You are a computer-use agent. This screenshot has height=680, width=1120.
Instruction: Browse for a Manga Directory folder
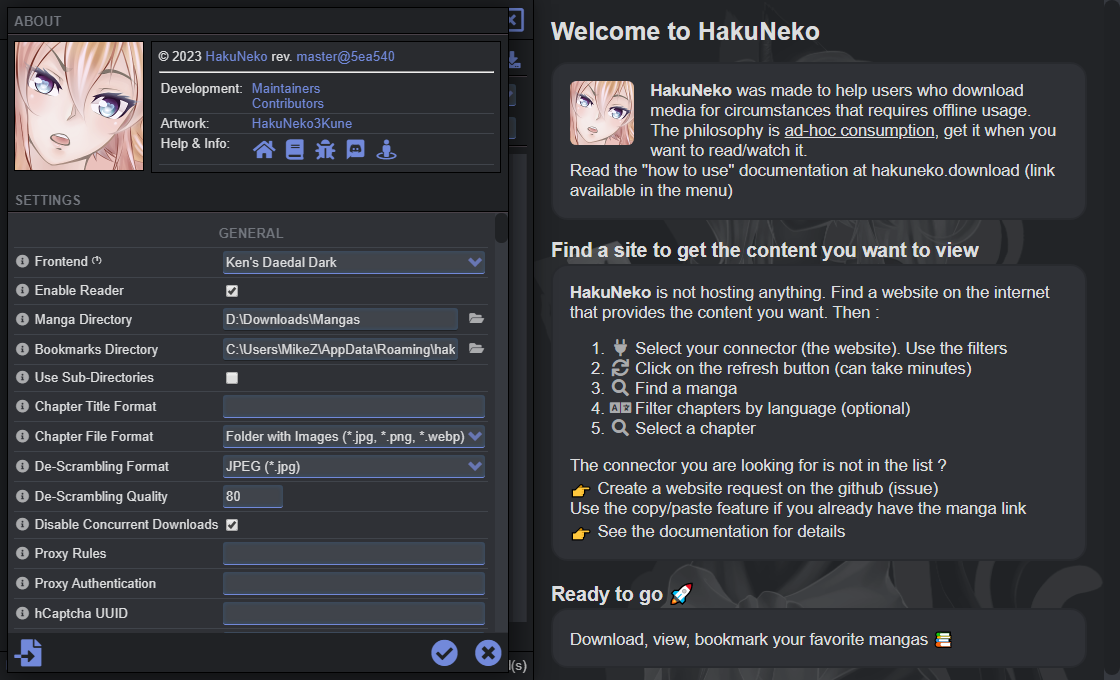click(x=476, y=318)
